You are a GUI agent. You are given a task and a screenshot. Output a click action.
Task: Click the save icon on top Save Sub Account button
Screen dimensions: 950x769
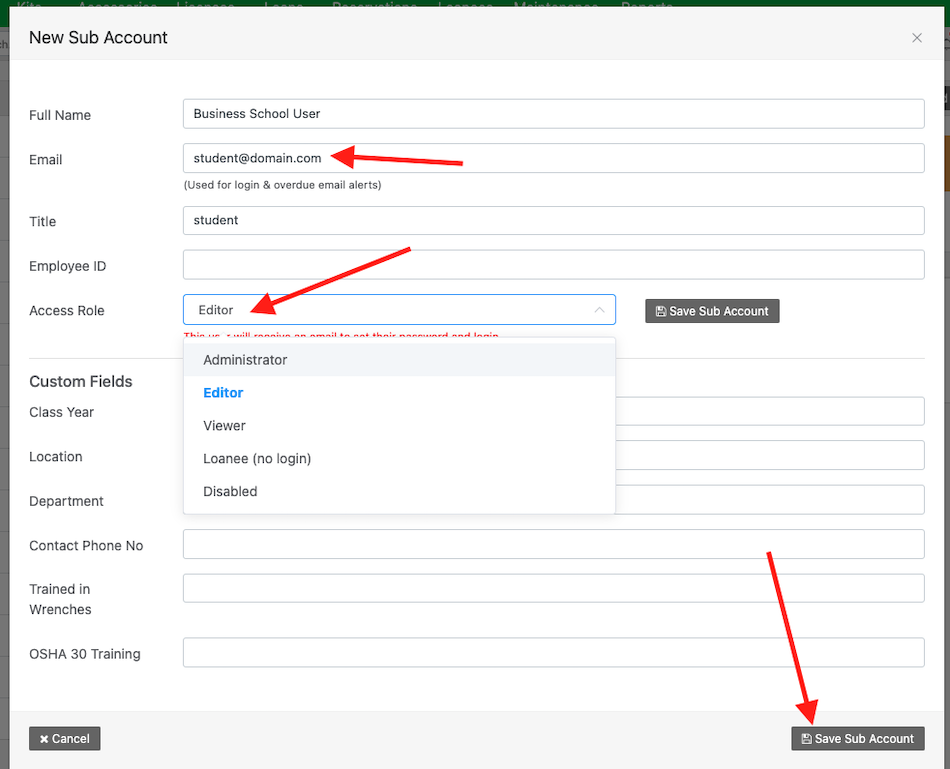coord(661,311)
